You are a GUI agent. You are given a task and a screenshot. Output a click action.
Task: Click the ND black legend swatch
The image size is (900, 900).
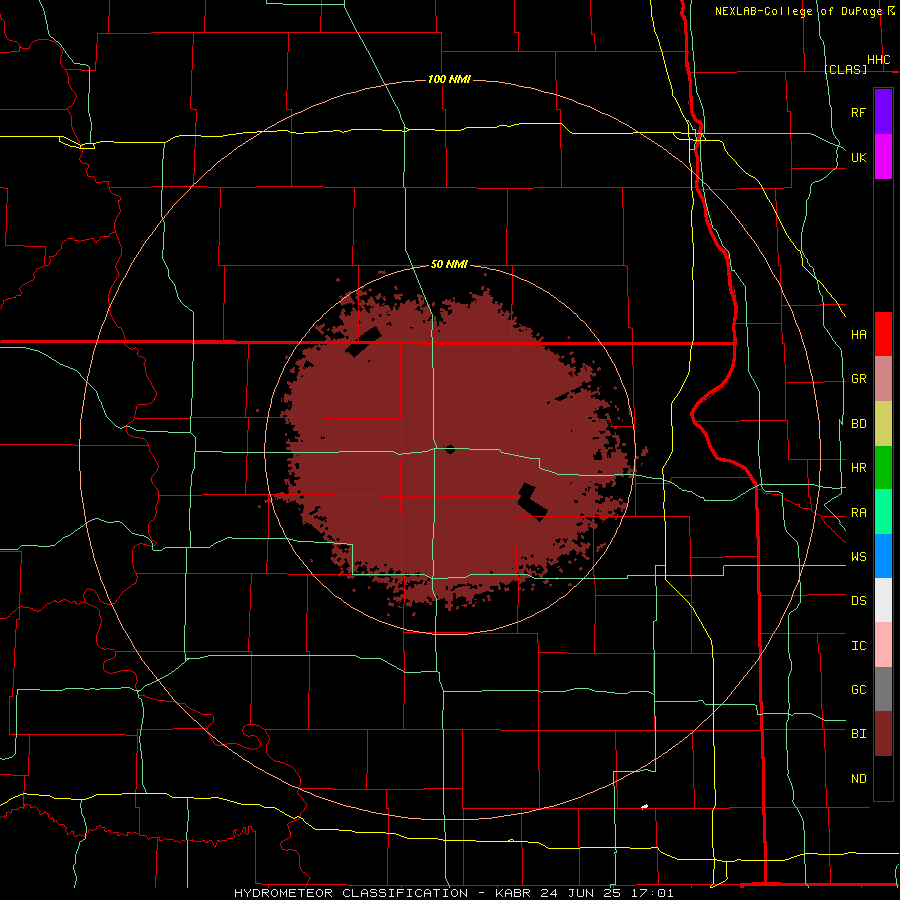point(883,778)
